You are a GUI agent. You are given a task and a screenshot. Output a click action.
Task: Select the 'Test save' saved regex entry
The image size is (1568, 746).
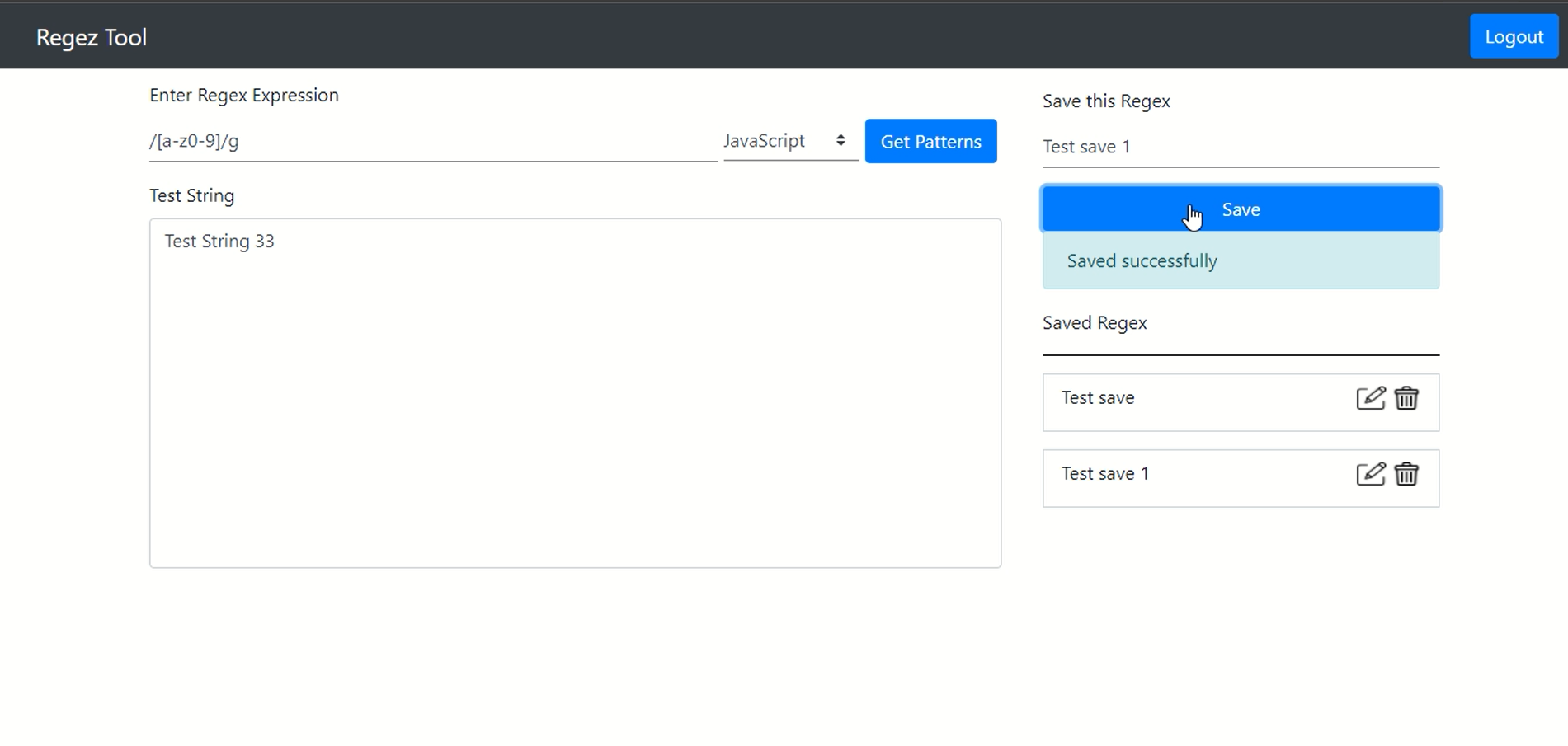click(1241, 402)
